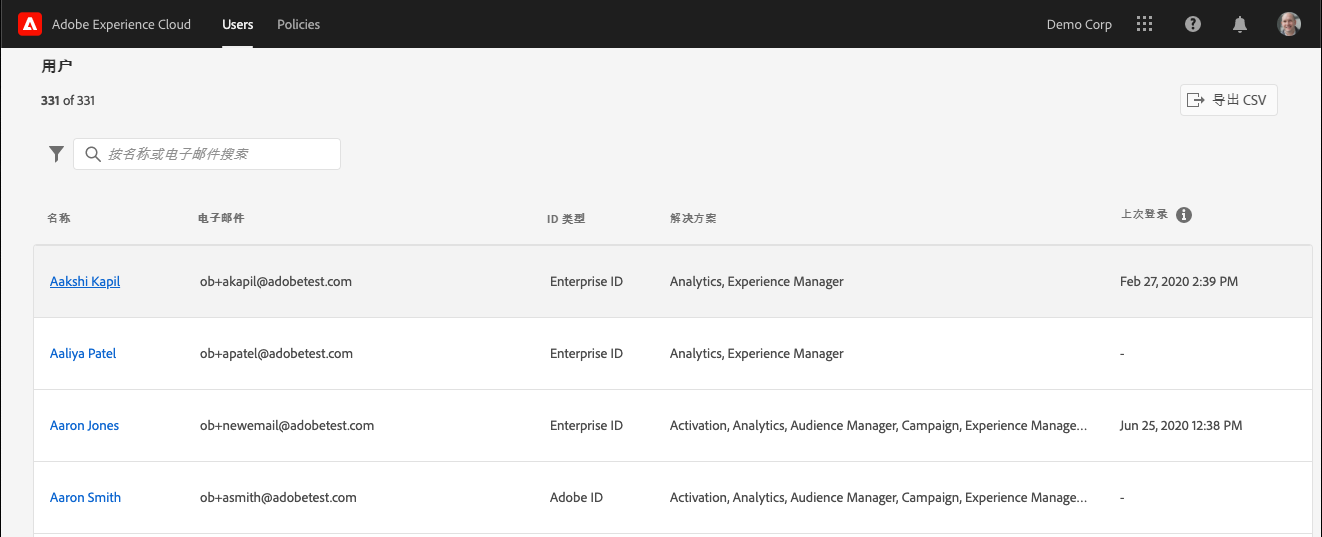Click the Adobe Experience Cloud title
The width and height of the screenshot is (1322, 537).
click(121, 24)
